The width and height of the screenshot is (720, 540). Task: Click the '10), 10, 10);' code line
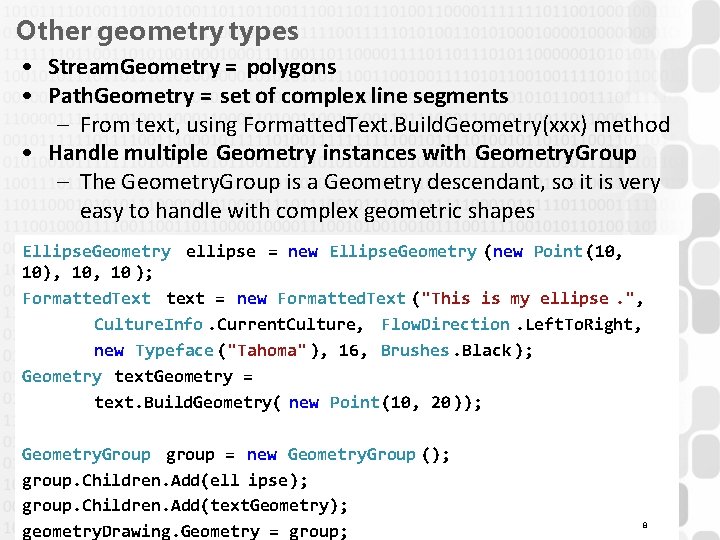[87, 273]
